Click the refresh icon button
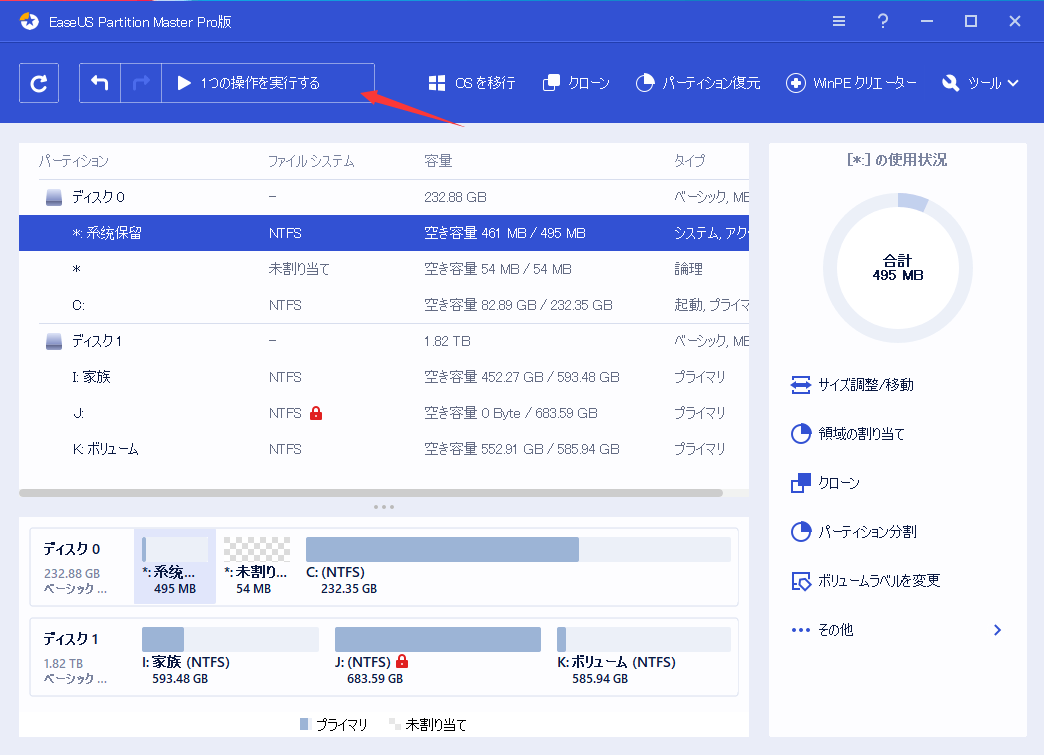This screenshot has height=755, width=1044. pos(39,83)
